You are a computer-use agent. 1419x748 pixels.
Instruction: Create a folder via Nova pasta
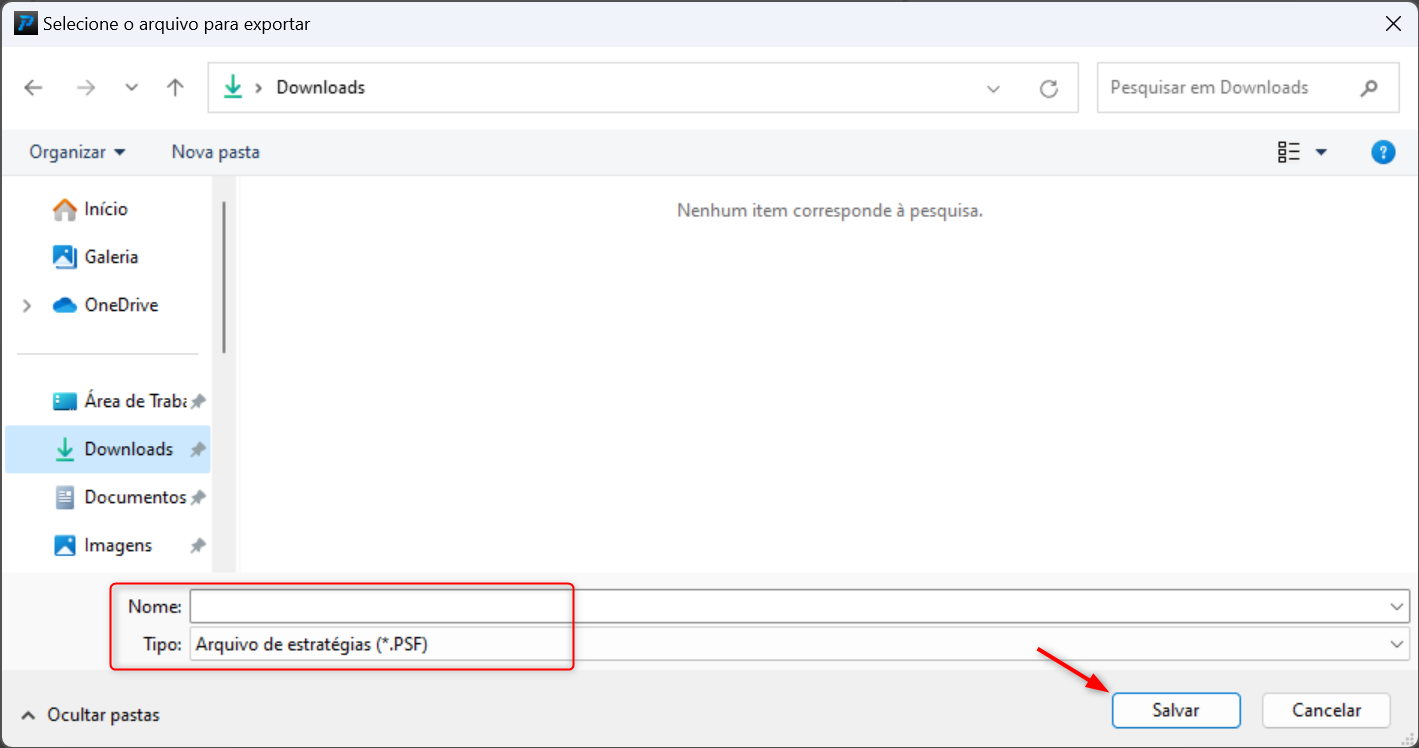[215, 151]
